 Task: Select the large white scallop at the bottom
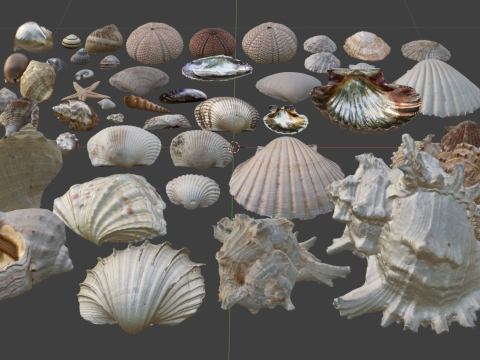[x=141, y=287]
